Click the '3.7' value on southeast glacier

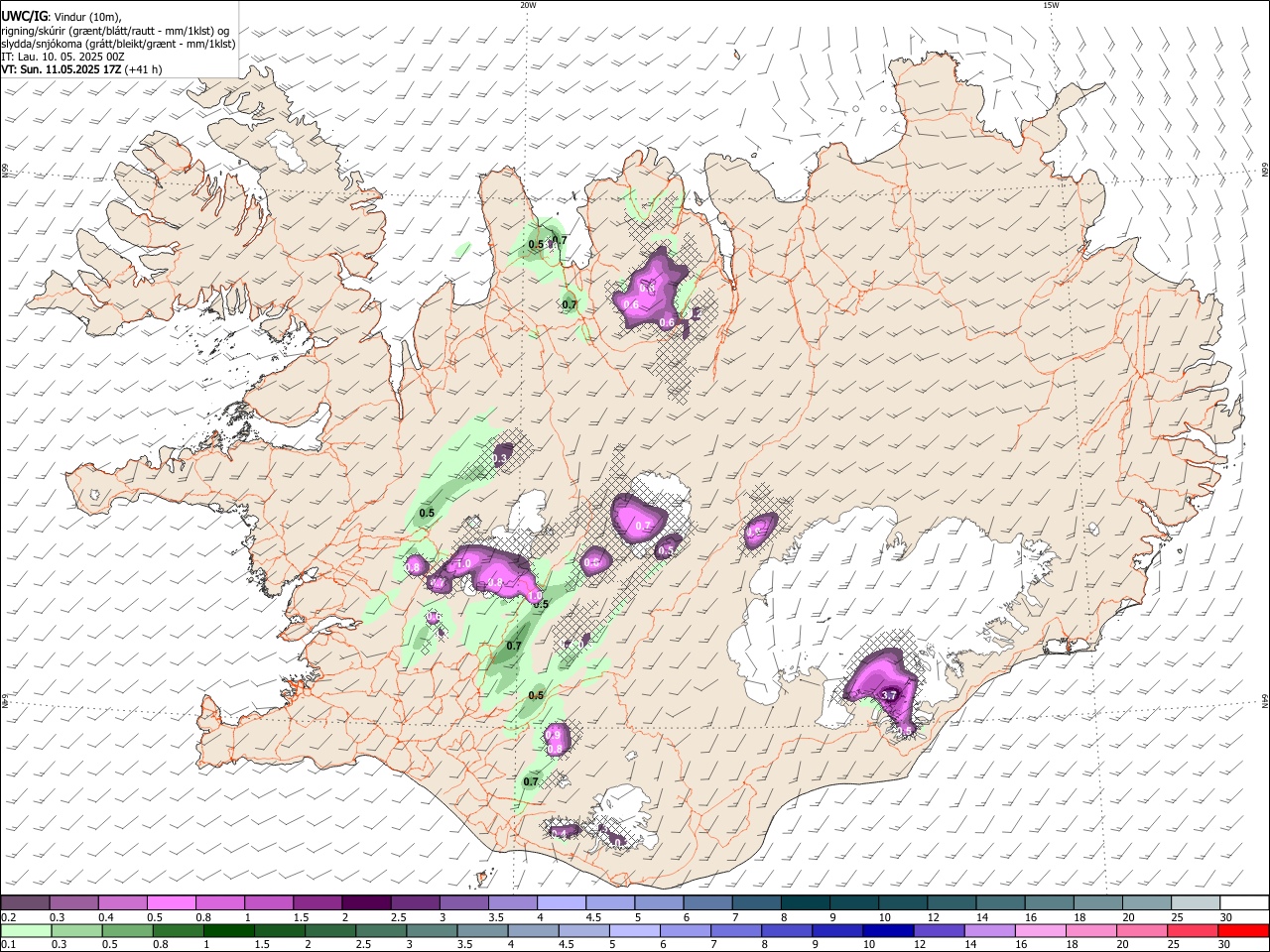889,695
